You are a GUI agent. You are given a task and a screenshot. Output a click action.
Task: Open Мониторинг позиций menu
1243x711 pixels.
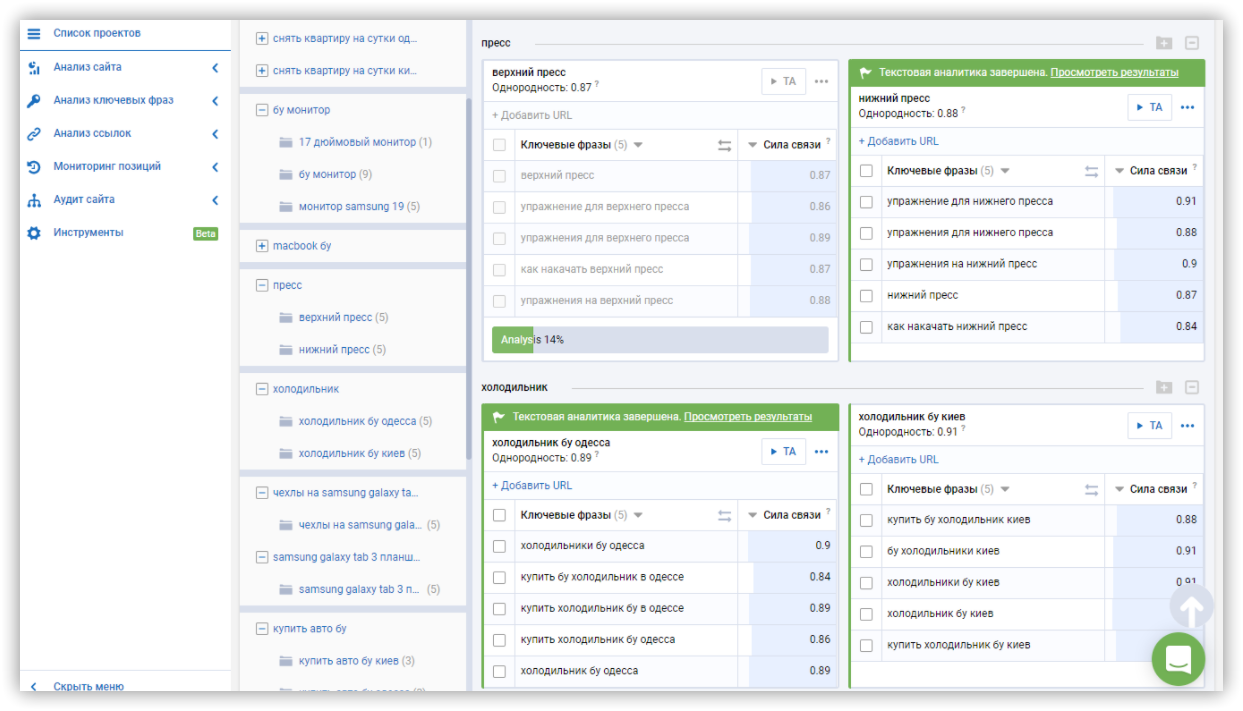pos(107,166)
